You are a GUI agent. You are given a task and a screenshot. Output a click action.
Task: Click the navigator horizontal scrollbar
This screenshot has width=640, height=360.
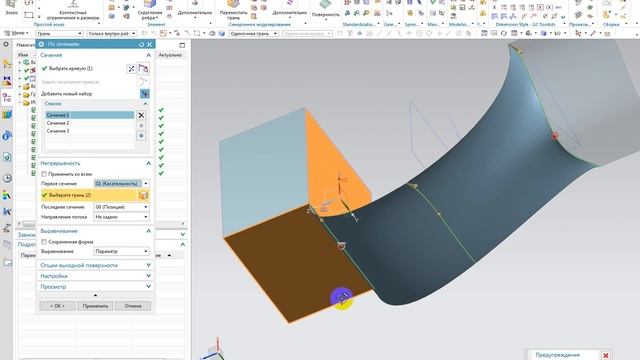click(x=101, y=224)
